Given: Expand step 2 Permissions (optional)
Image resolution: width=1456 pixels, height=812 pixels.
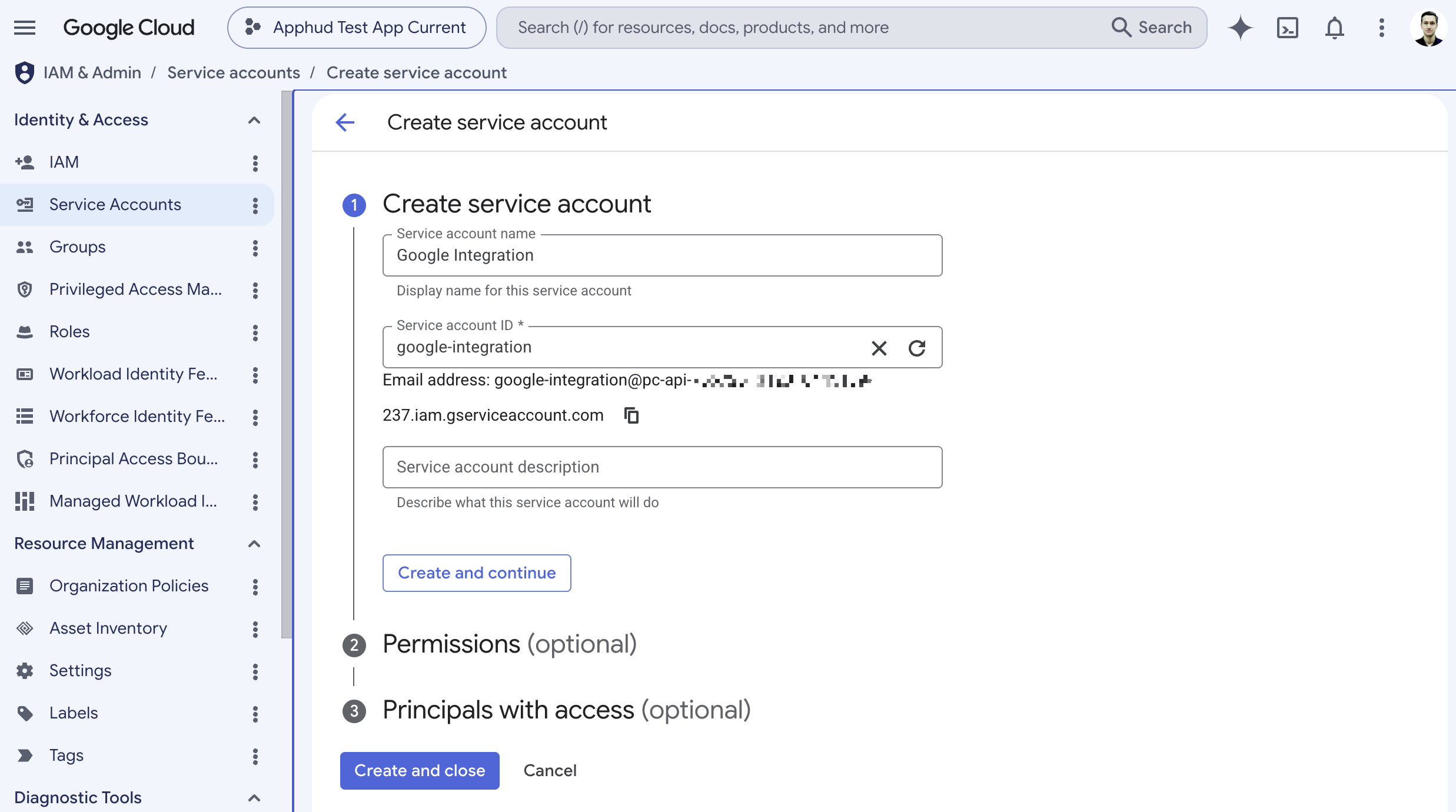Looking at the screenshot, I should point(510,644).
